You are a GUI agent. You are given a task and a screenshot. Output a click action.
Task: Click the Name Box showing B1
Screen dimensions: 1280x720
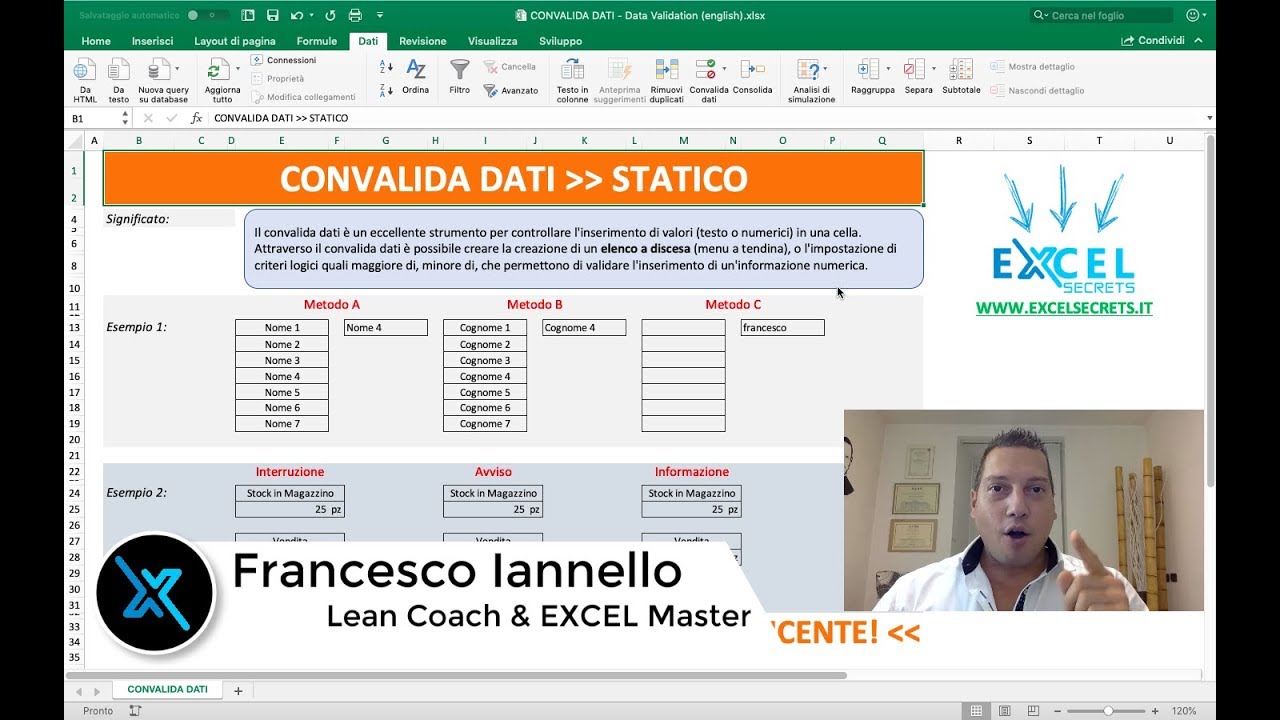coord(93,118)
